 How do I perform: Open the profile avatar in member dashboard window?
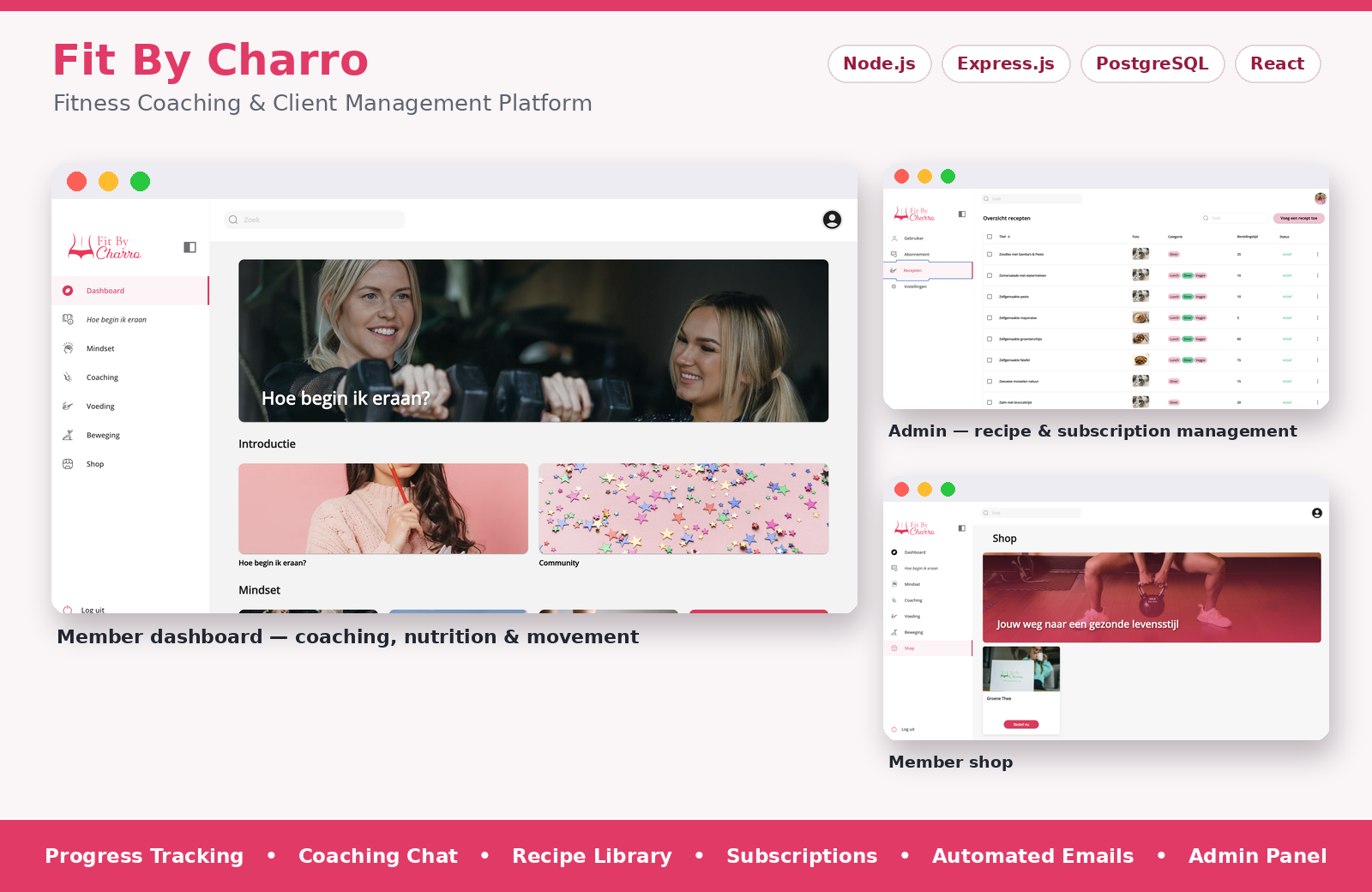tap(832, 220)
